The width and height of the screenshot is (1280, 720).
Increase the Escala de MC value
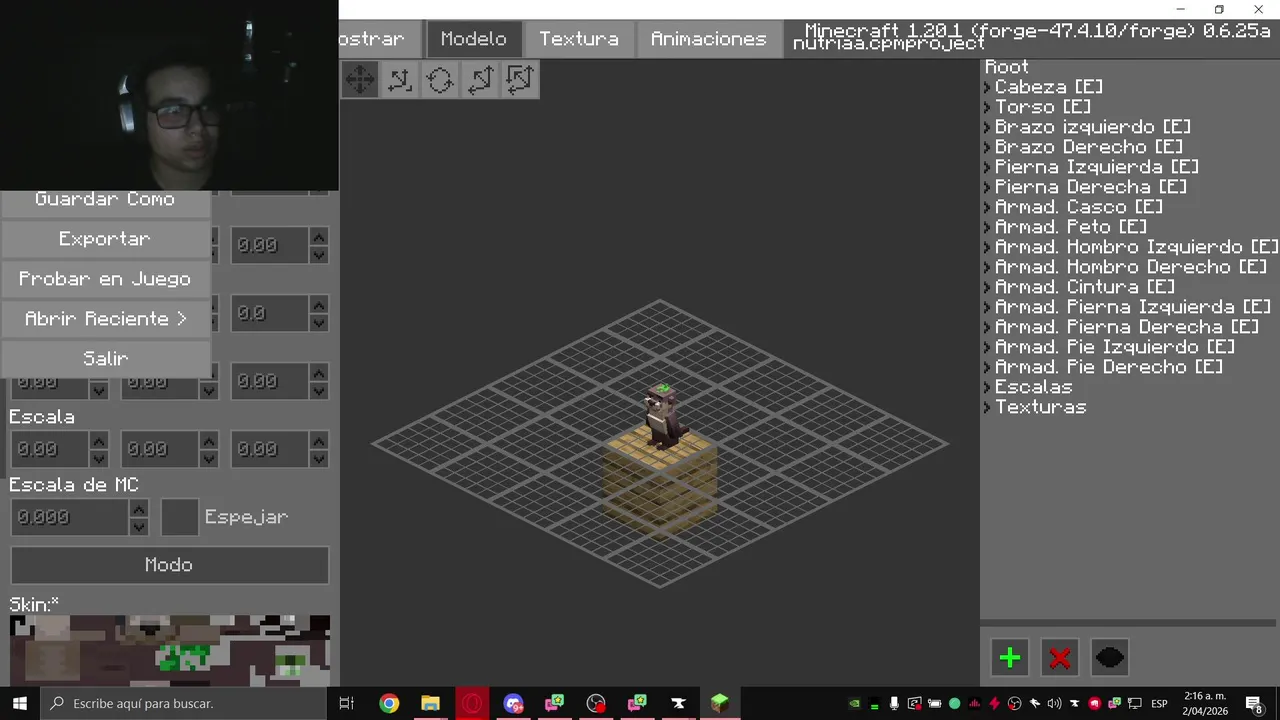tap(139, 509)
